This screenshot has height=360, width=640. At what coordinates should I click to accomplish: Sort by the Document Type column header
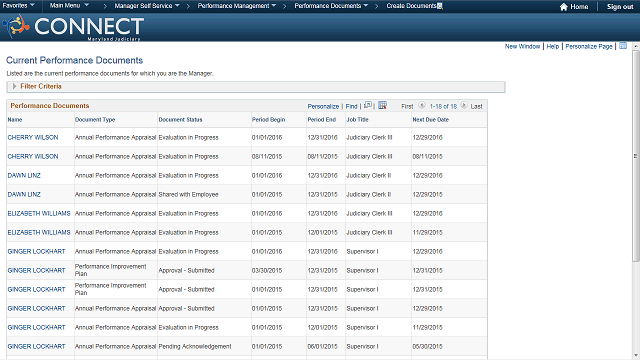click(x=95, y=120)
